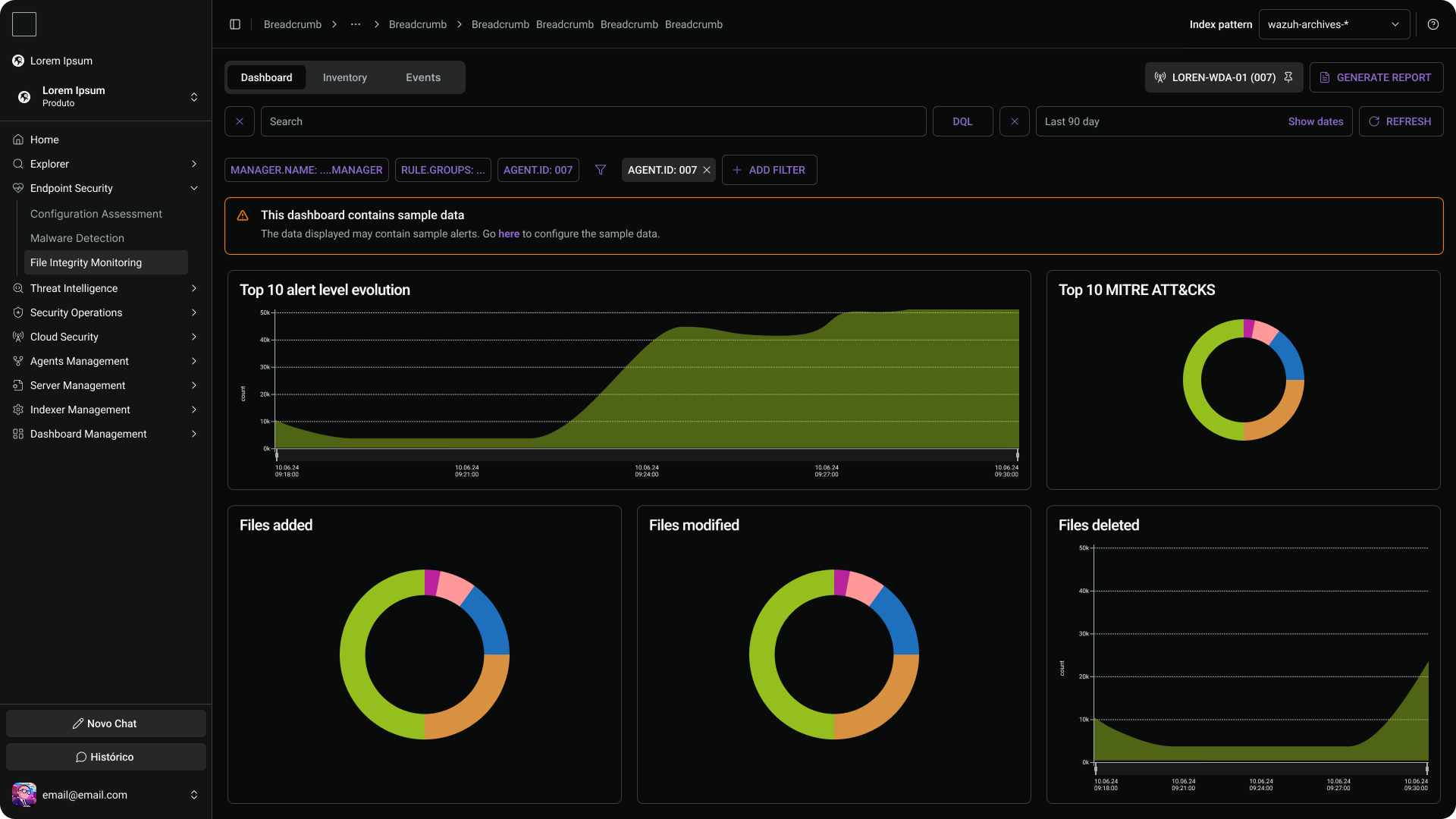Expand Indexer Management chevron
The height and width of the screenshot is (819, 1456).
point(194,409)
